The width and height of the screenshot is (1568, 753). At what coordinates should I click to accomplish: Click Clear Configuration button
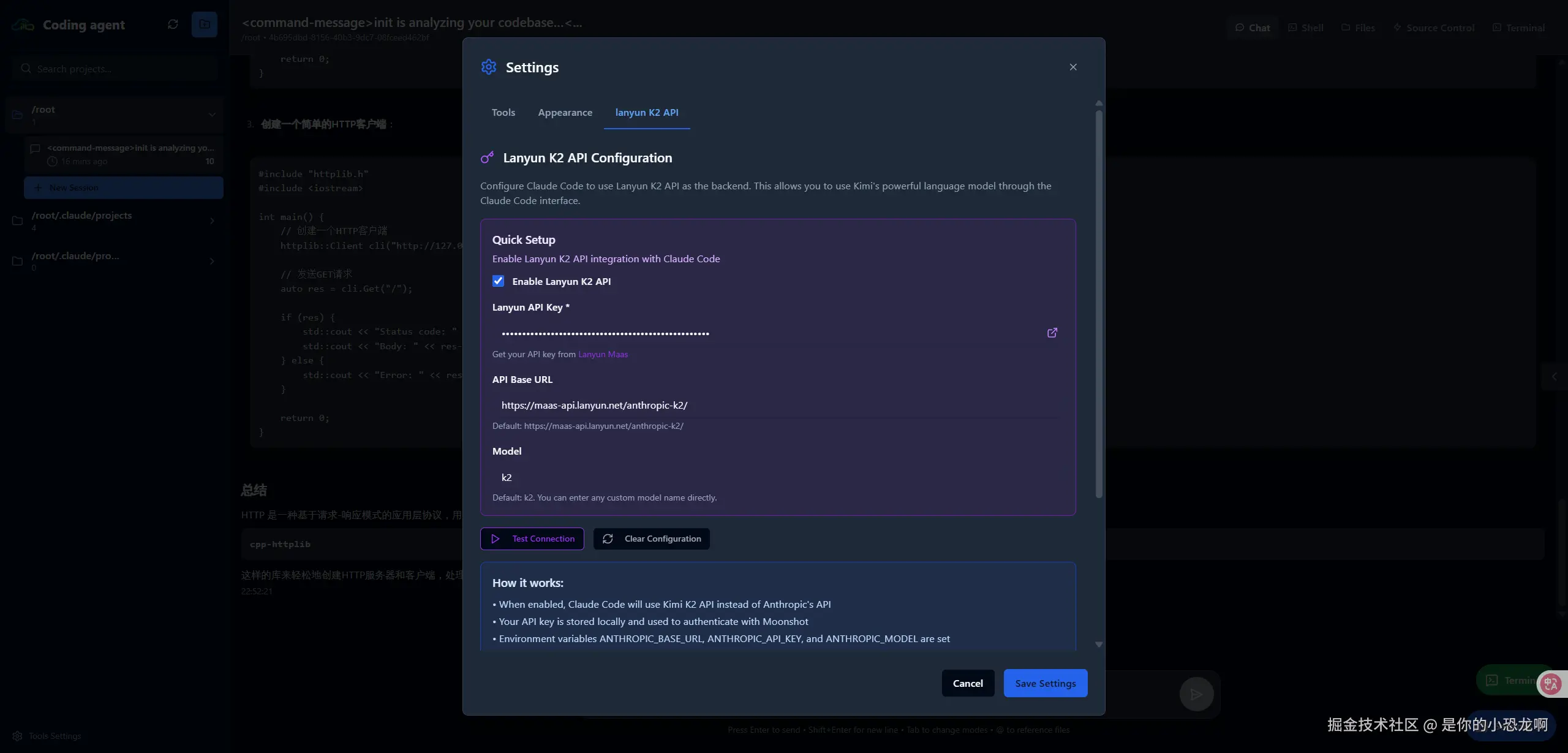651,539
